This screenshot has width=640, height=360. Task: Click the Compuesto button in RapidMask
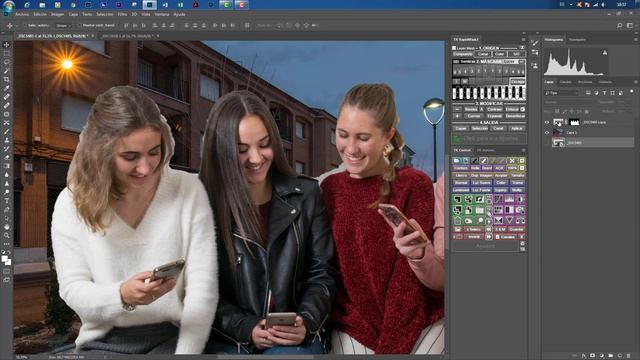(x=463, y=54)
